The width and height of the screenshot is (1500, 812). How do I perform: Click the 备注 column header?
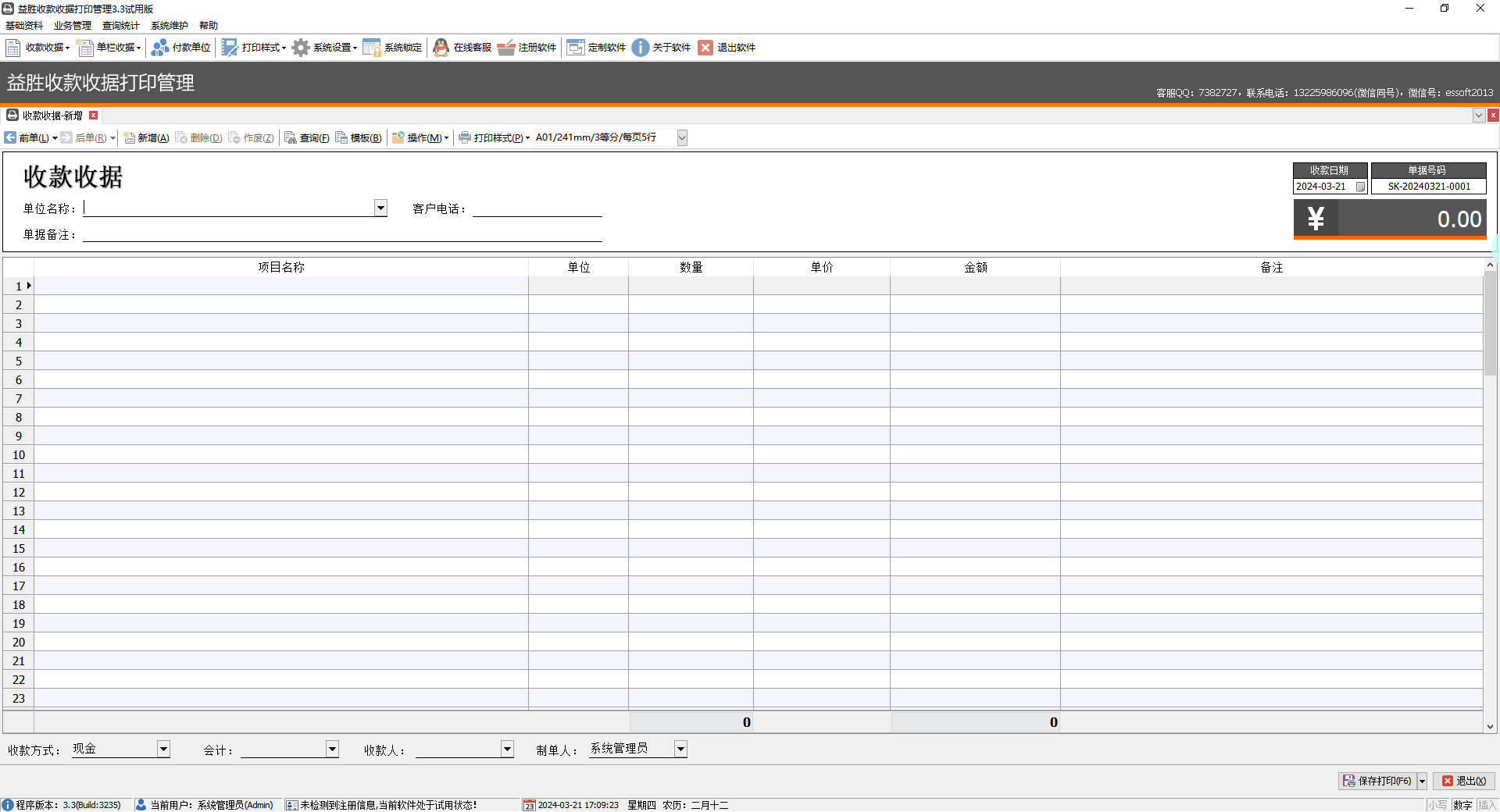coord(1272,267)
